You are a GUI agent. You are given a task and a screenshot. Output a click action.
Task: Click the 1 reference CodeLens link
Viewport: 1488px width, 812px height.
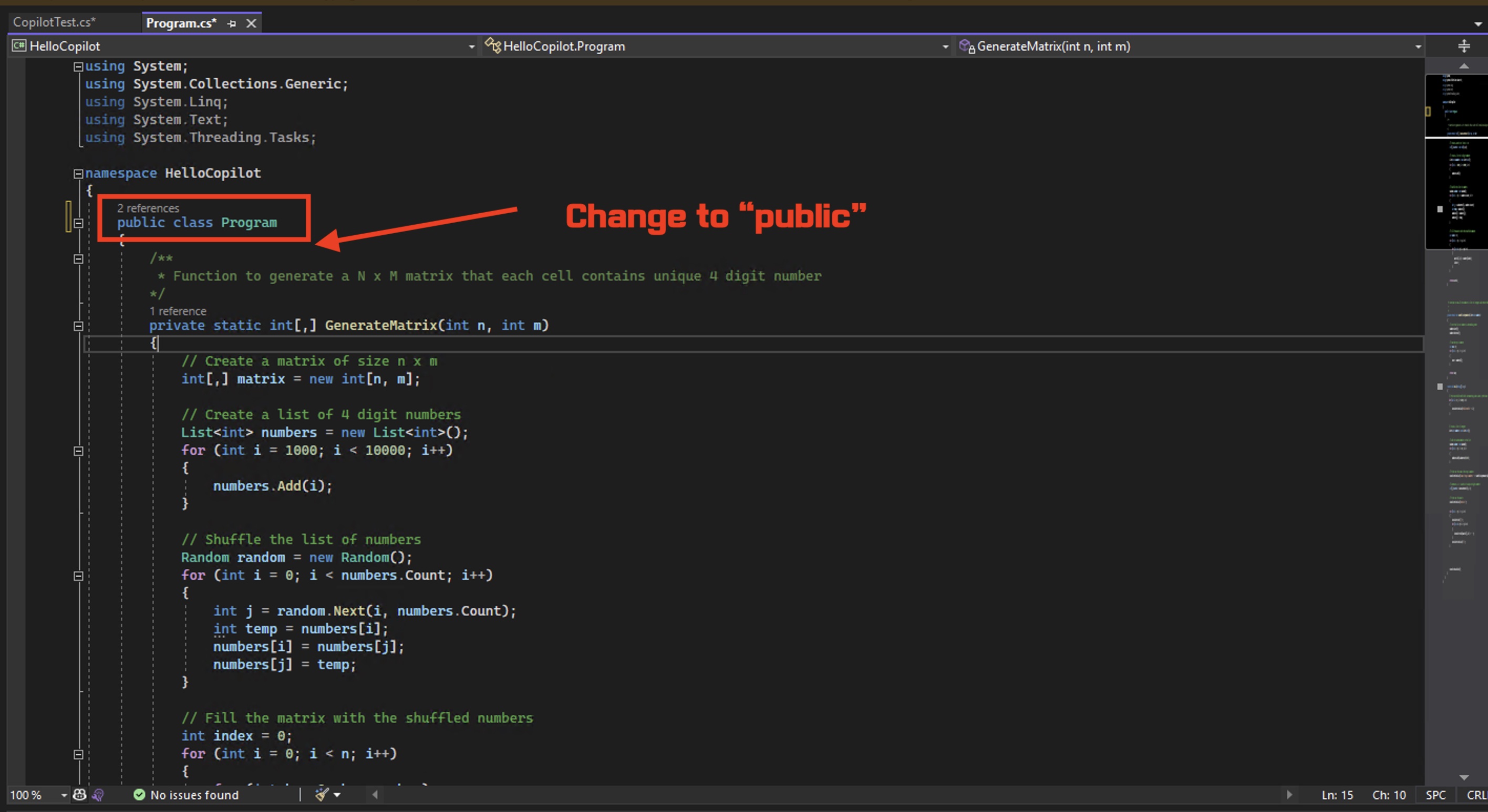(x=178, y=311)
